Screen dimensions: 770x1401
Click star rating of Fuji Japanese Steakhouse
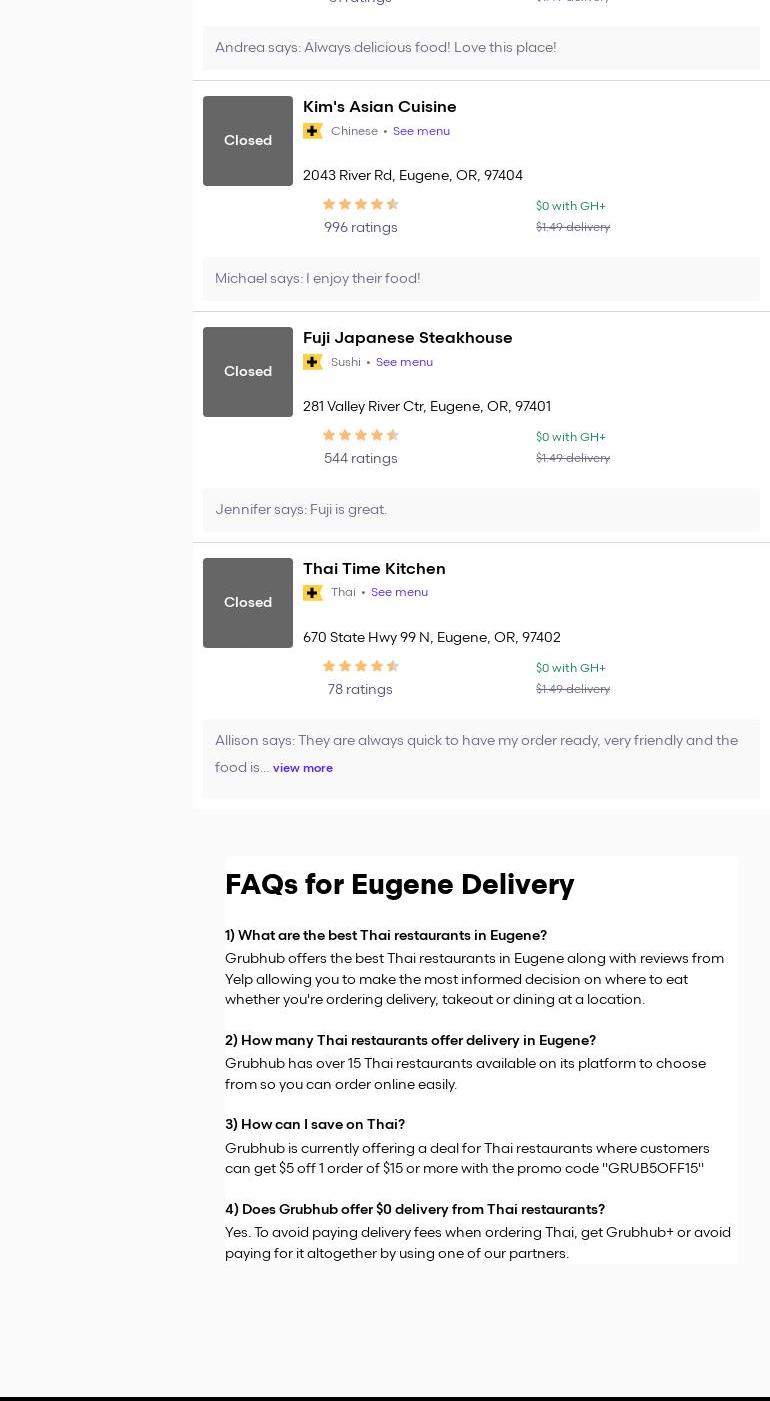(x=360, y=435)
